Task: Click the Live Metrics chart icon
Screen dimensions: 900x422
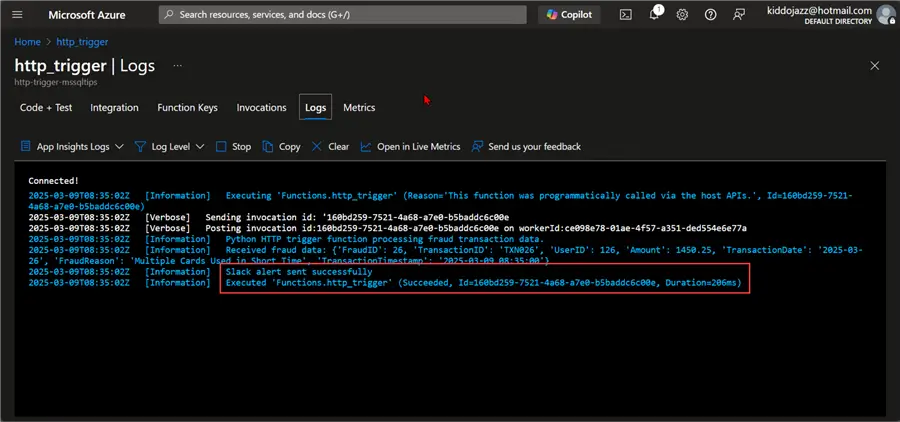Action: [x=366, y=146]
